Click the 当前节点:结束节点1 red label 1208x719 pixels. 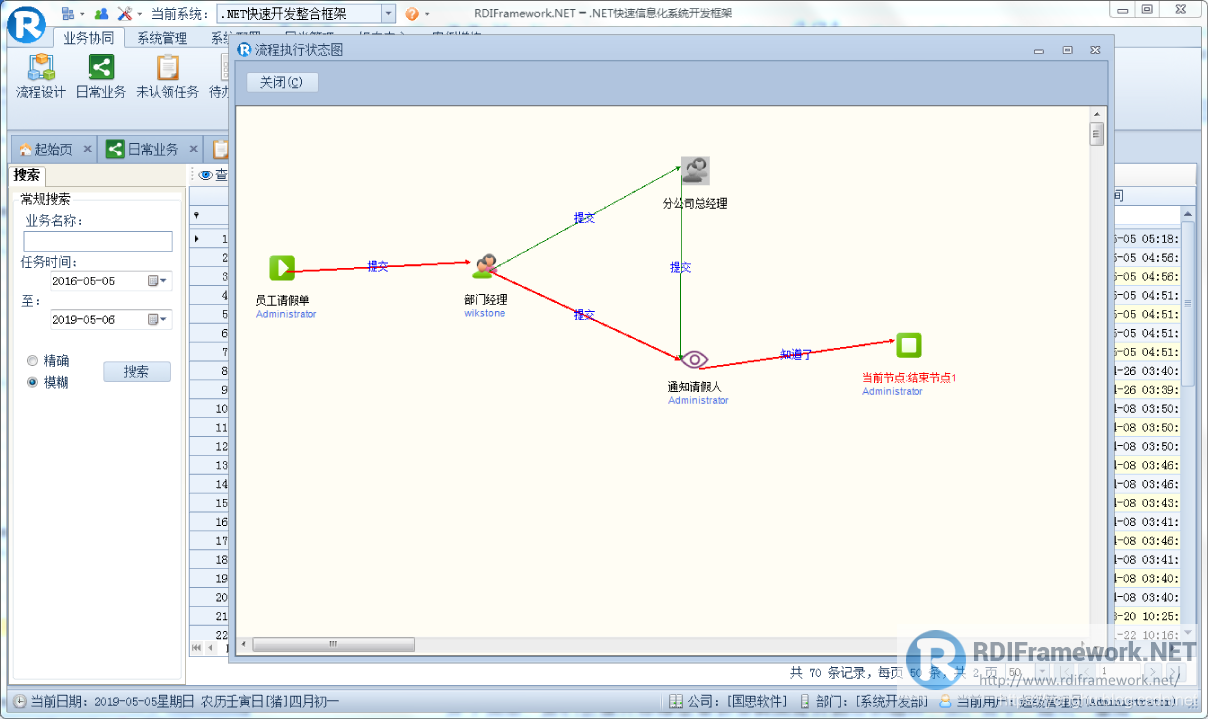pos(910,378)
